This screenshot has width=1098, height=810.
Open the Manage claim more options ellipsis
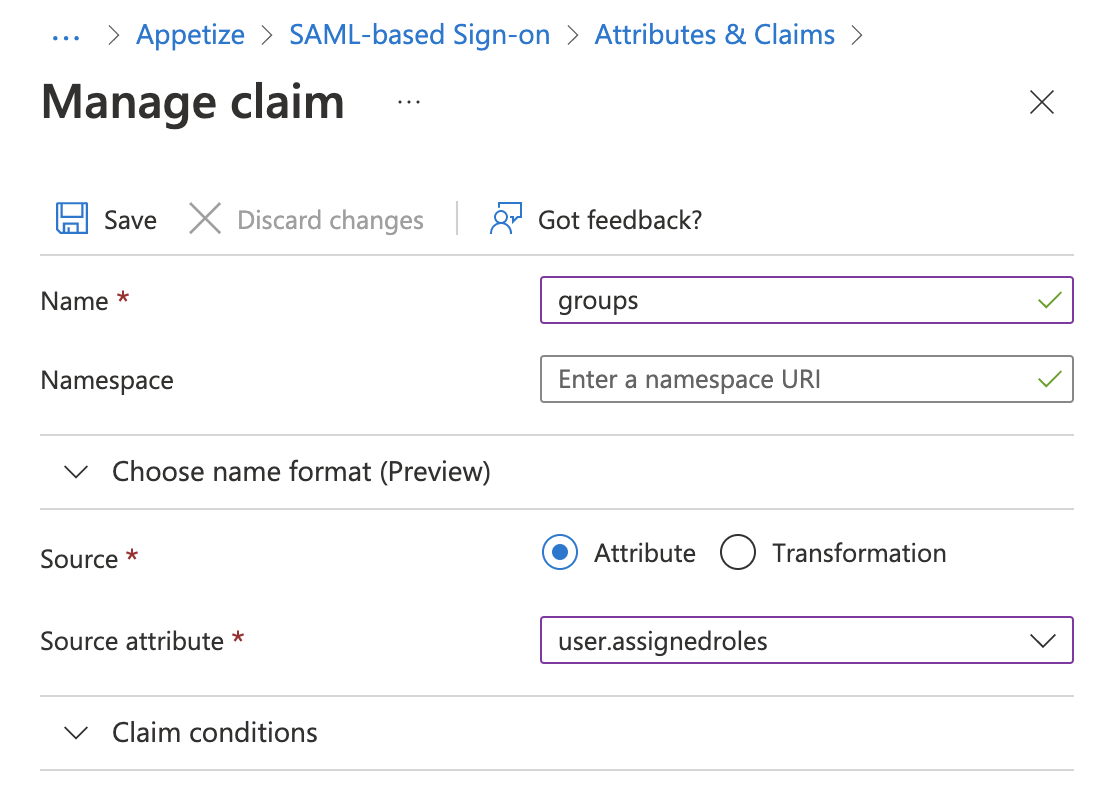(x=408, y=102)
